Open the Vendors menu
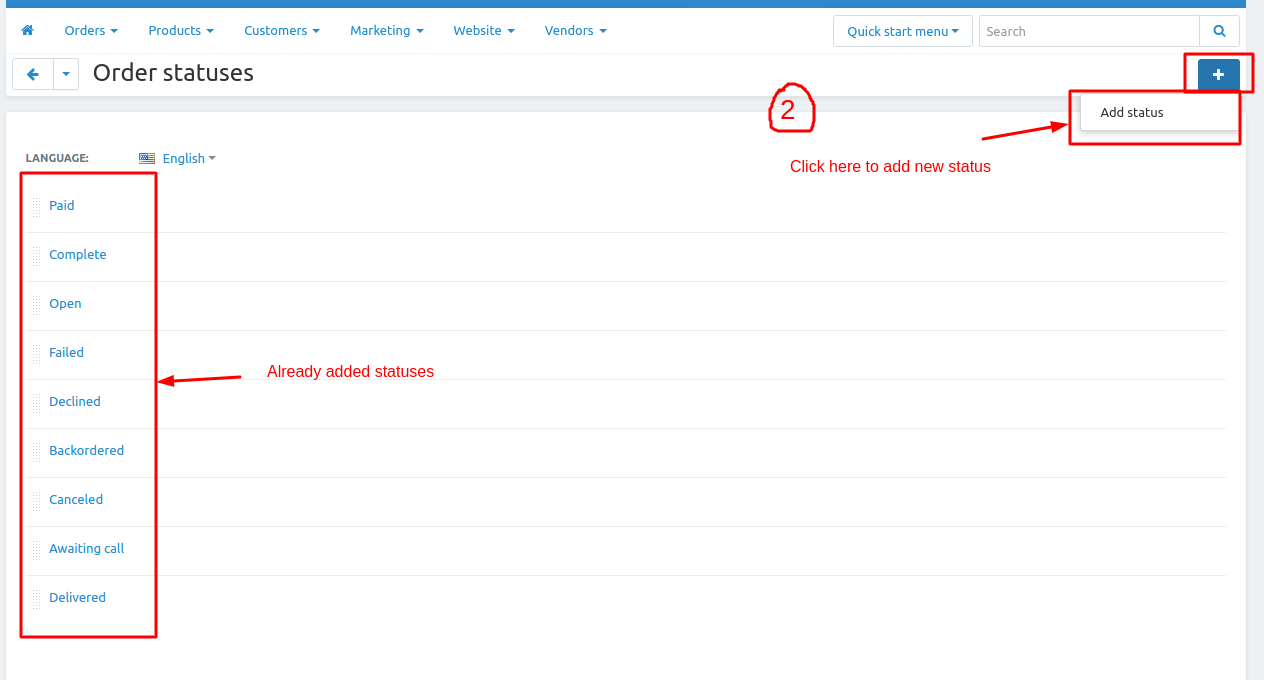This screenshot has height=680, width=1264. (x=575, y=31)
